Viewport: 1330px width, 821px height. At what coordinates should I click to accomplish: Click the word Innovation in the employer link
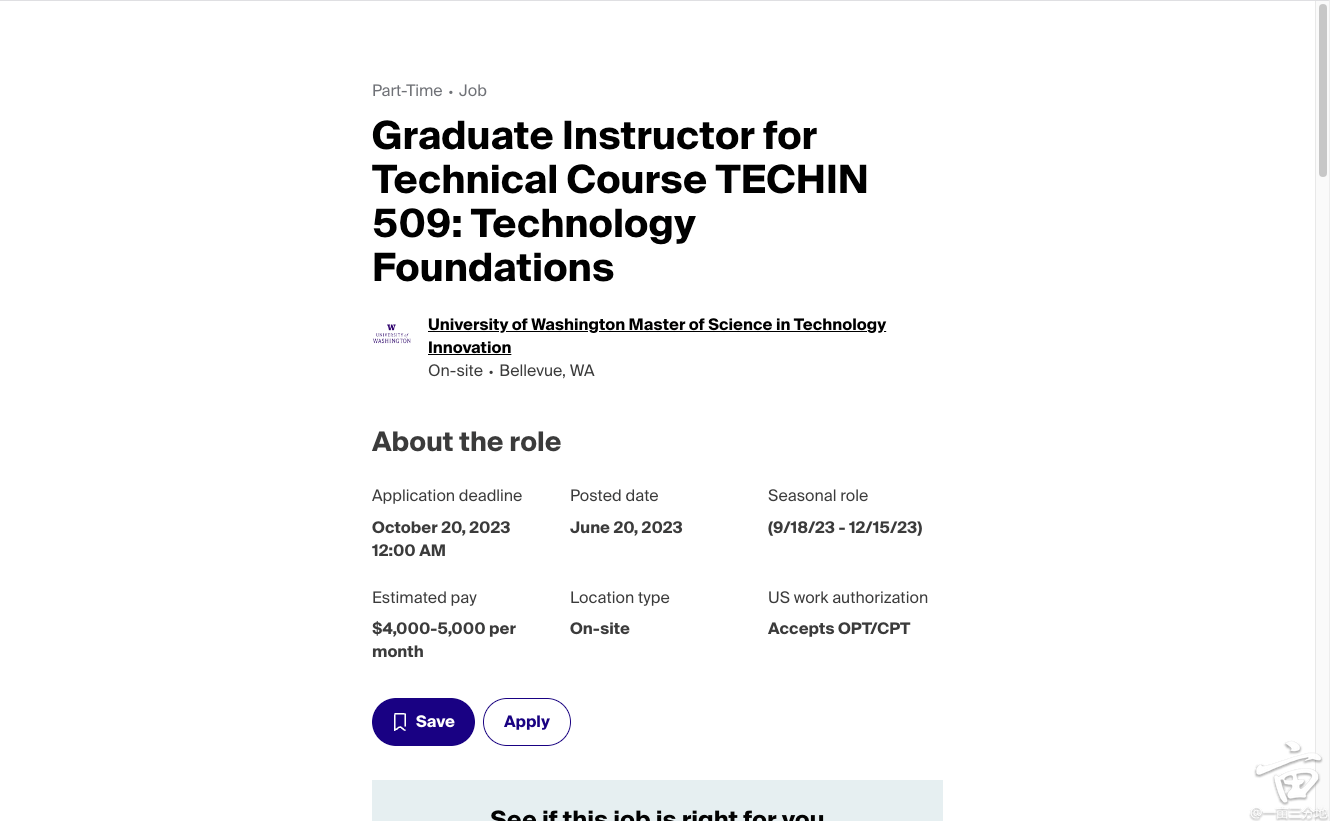tap(469, 347)
